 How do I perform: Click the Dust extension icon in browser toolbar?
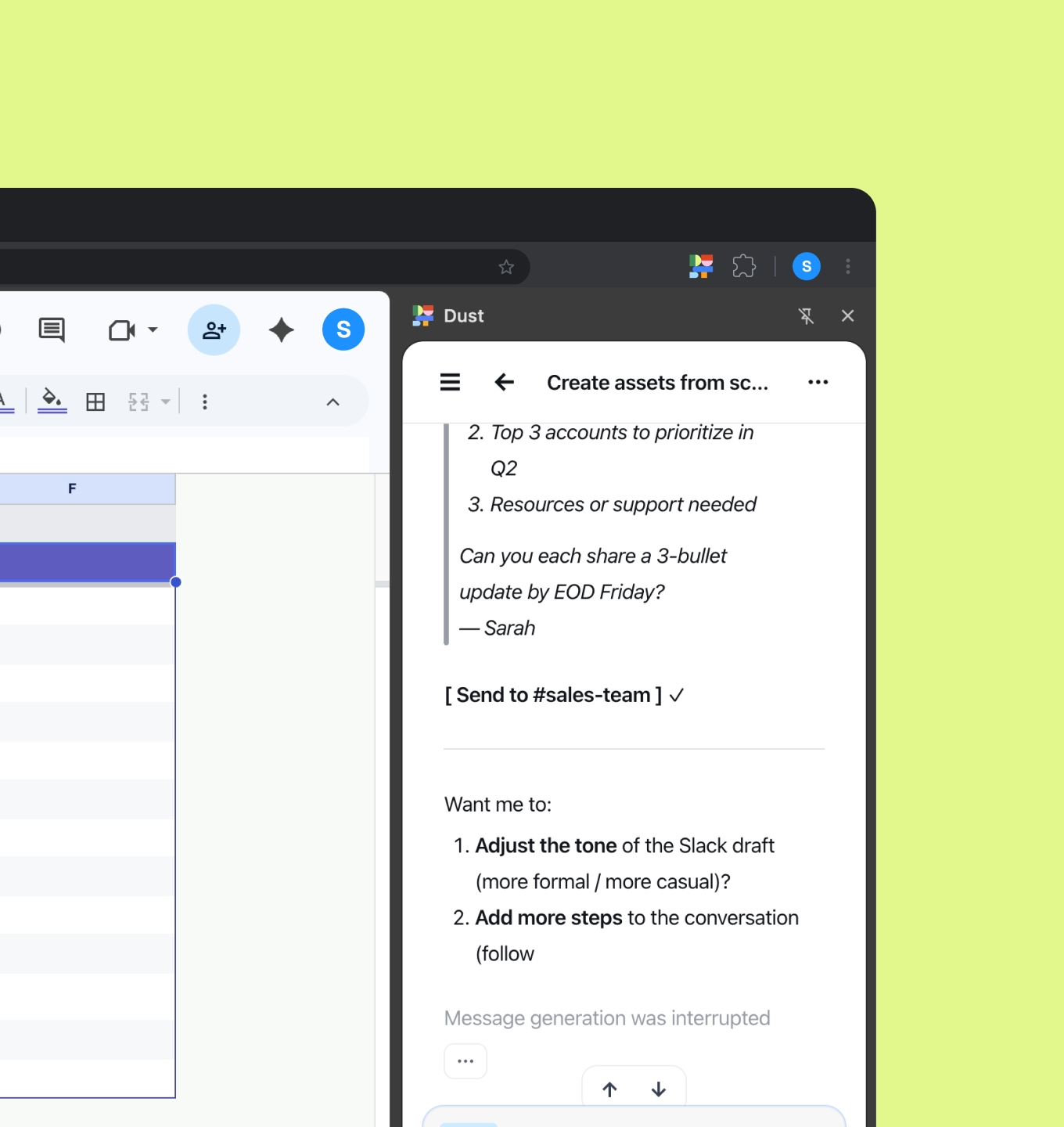[x=701, y=267]
